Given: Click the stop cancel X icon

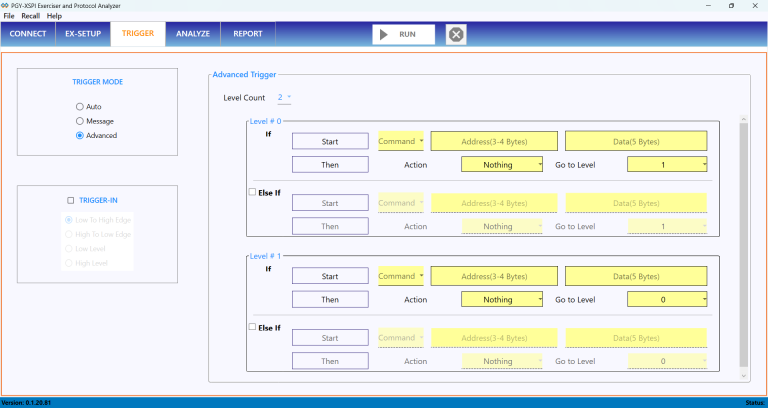Looking at the screenshot, I should click(x=456, y=34).
